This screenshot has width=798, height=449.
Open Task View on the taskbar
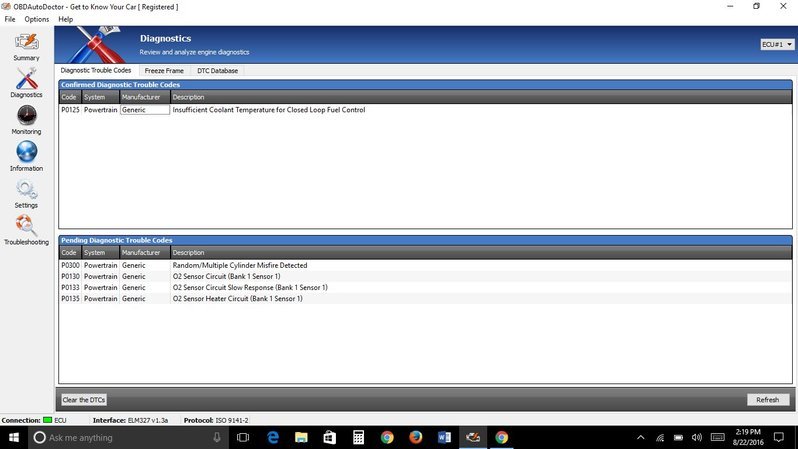243,437
